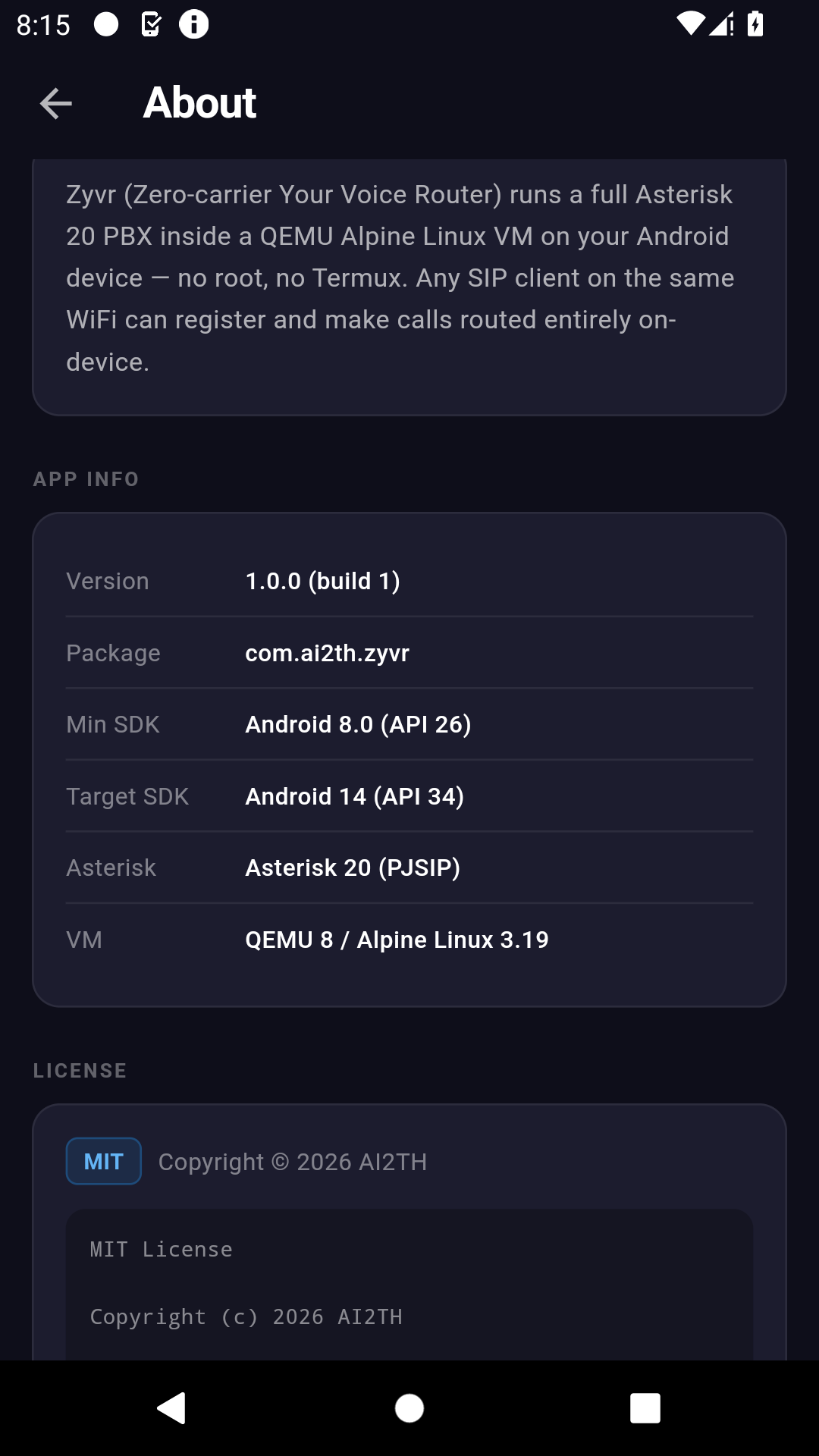Tap the QEMU 8 / Alpine Linux value
This screenshot has width=819, height=1456.
pyautogui.click(x=397, y=940)
